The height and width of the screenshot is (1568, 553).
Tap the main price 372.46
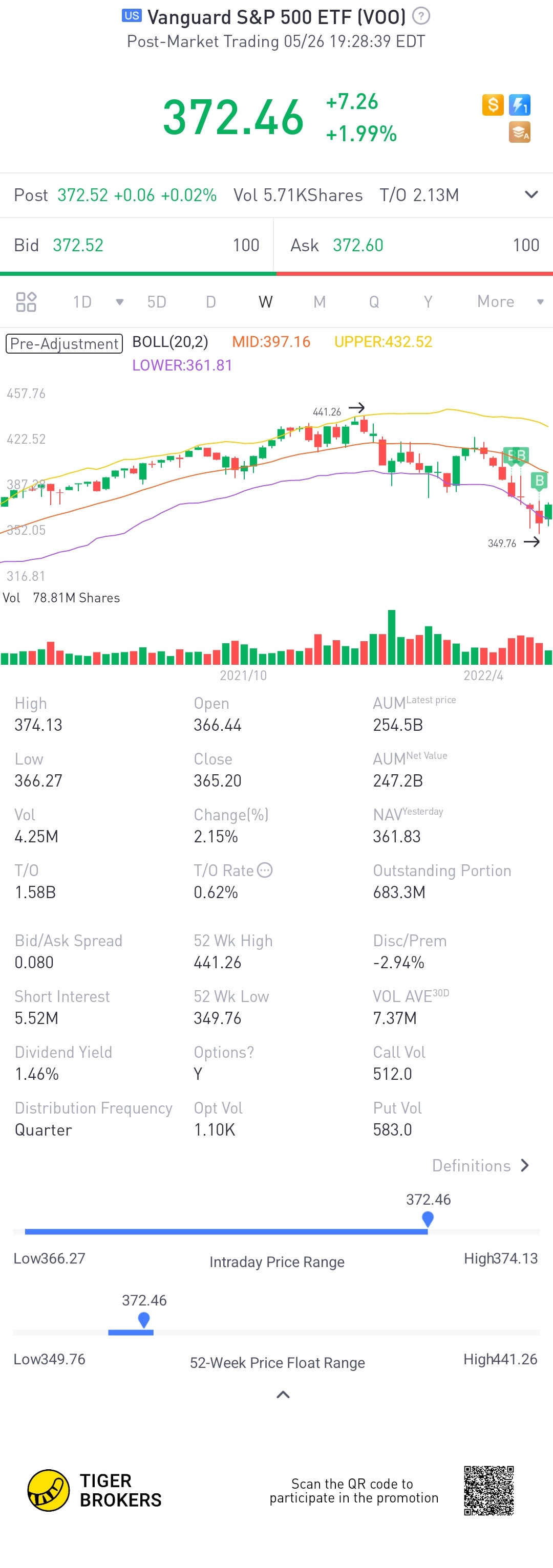pyautogui.click(x=233, y=117)
